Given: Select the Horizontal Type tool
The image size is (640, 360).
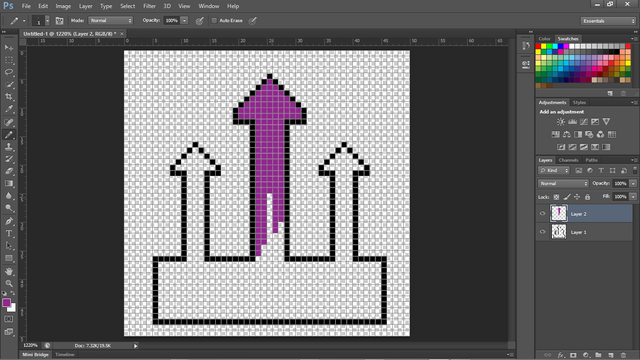Looking at the screenshot, I should (x=9, y=233).
